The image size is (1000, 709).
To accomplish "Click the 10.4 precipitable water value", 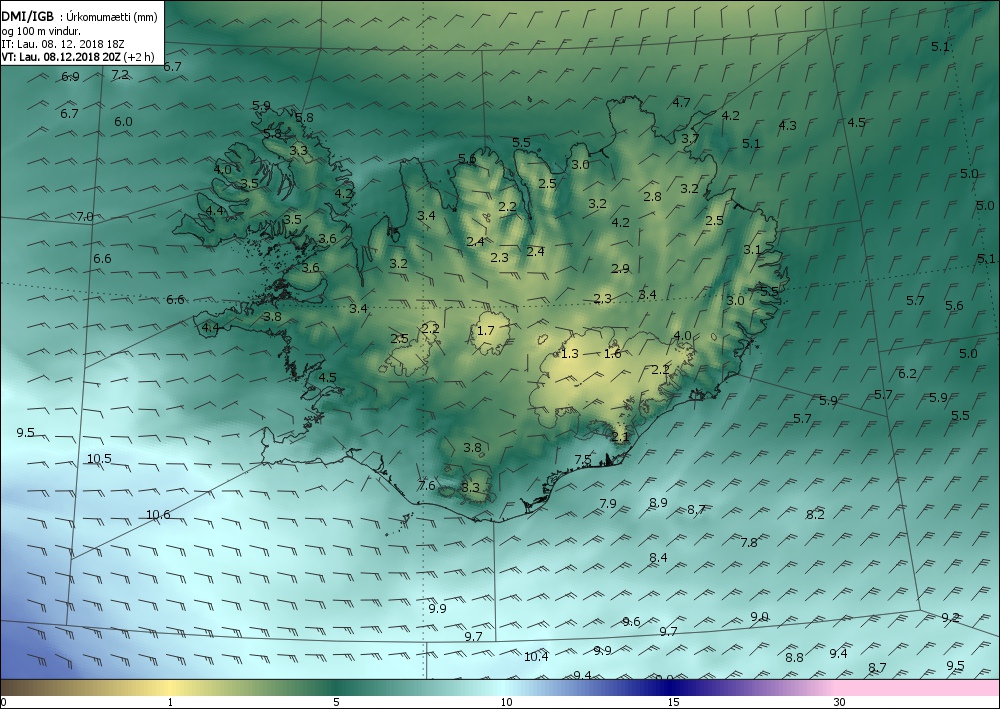I will coord(536,657).
